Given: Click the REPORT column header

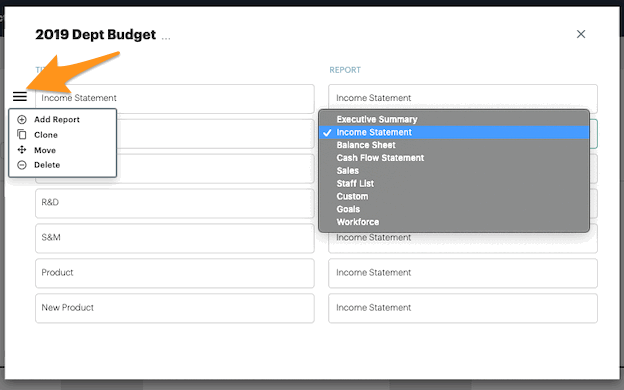Looking at the screenshot, I should pyautogui.click(x=345, y=70).
